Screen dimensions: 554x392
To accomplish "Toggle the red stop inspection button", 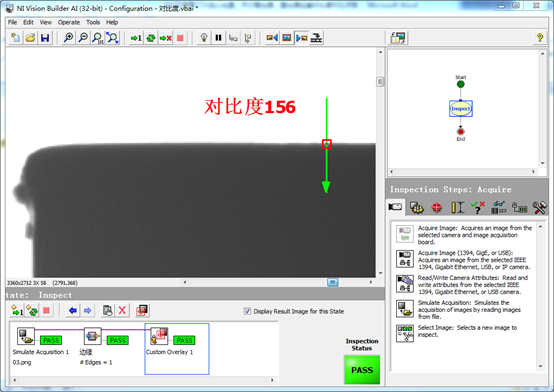I will pos(180,38).
